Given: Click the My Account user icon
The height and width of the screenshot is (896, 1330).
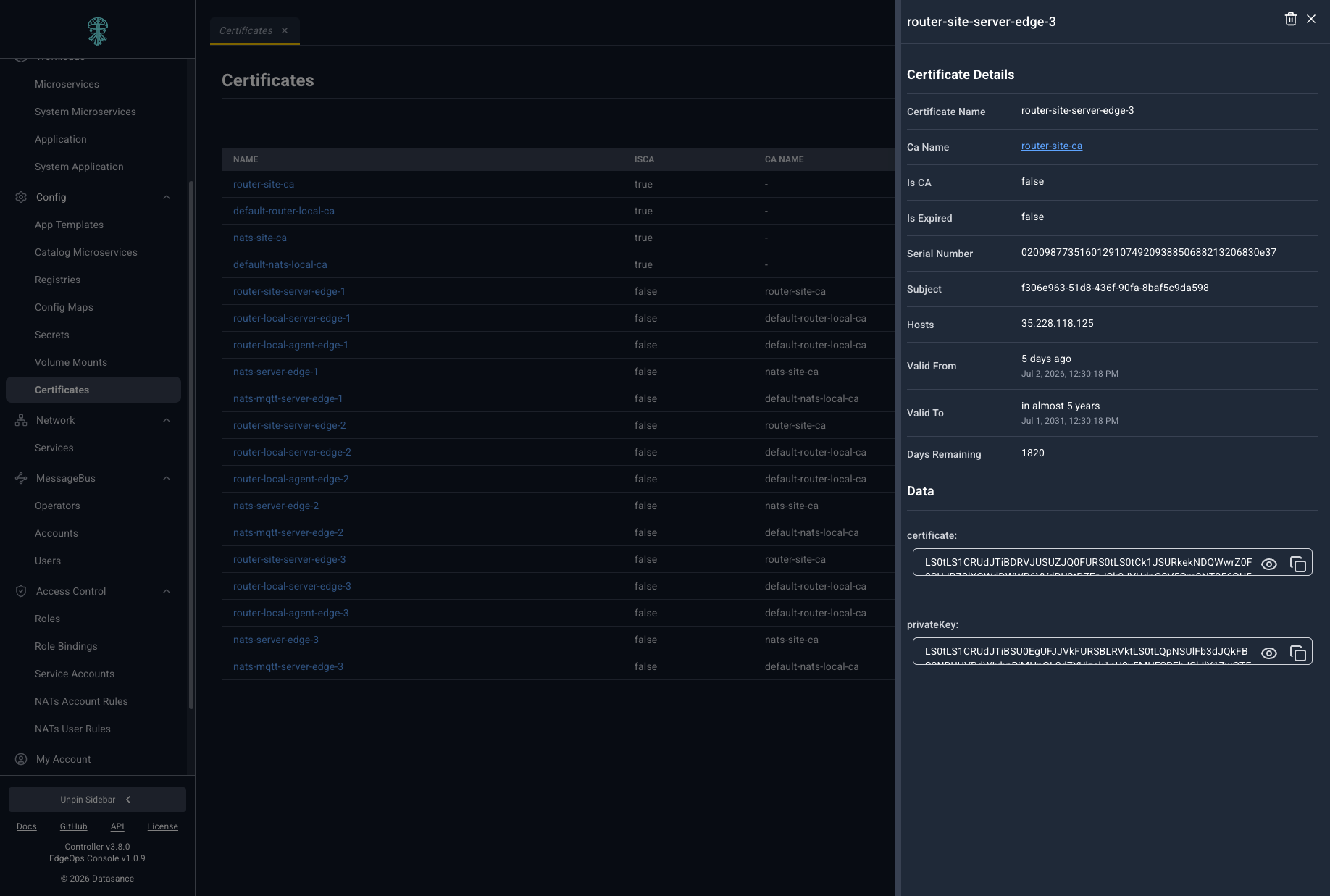Looking at the screenshot, I should pos(21,759).
